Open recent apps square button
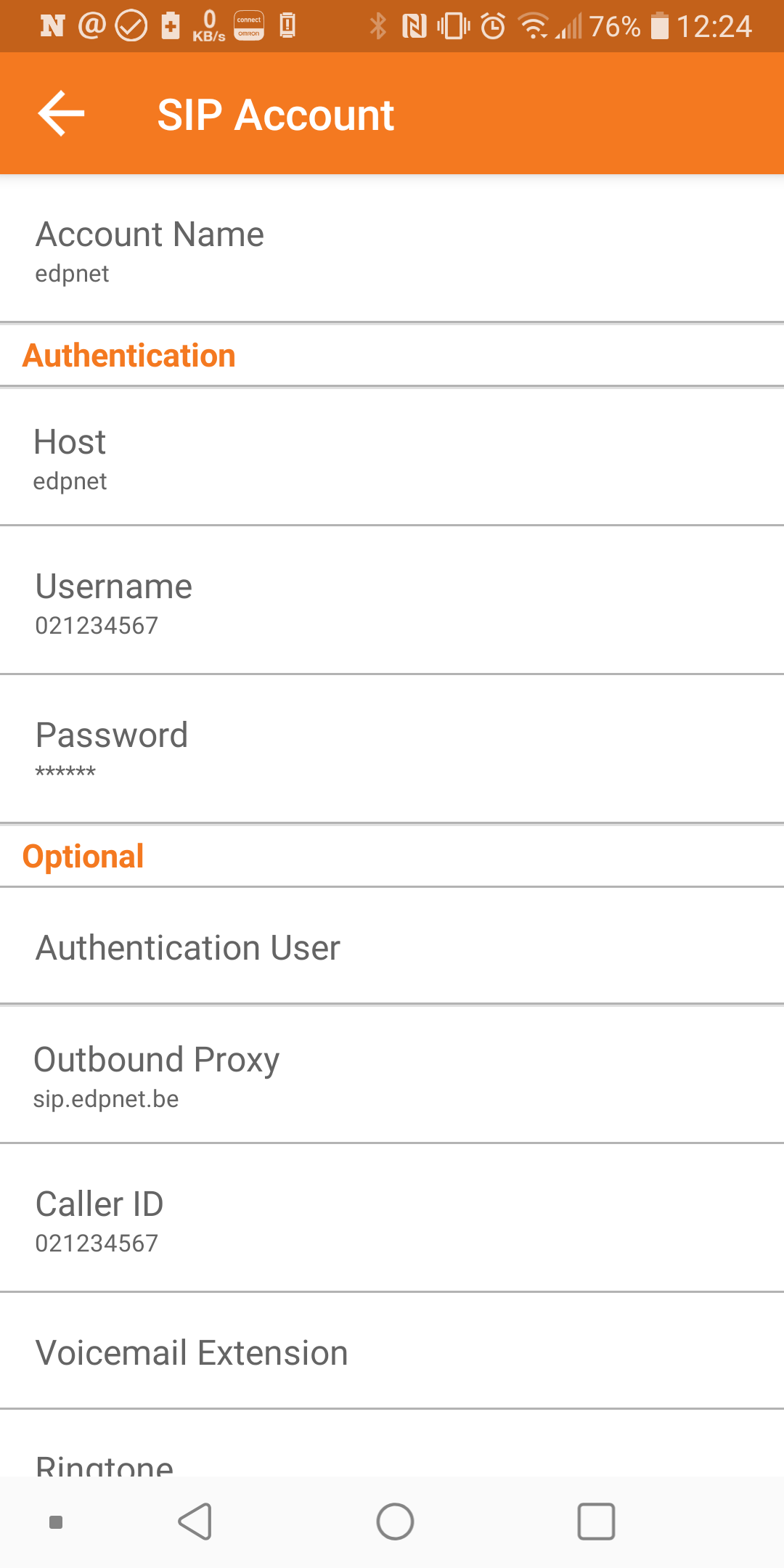The width and height of the screenshot is (784, 1568). (x=596, y=1521)
